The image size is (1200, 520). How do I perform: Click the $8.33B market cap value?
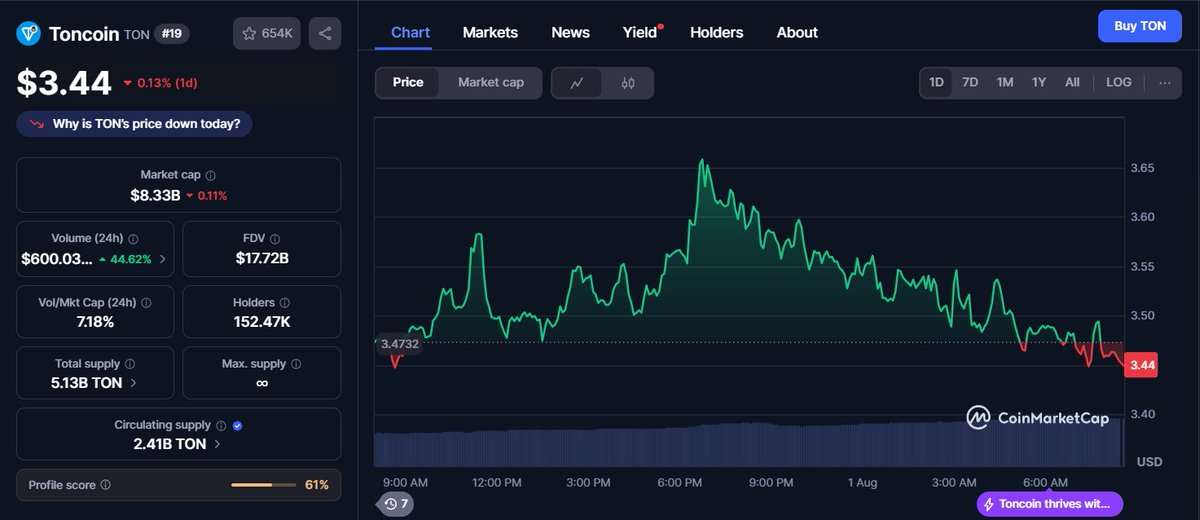155,195
